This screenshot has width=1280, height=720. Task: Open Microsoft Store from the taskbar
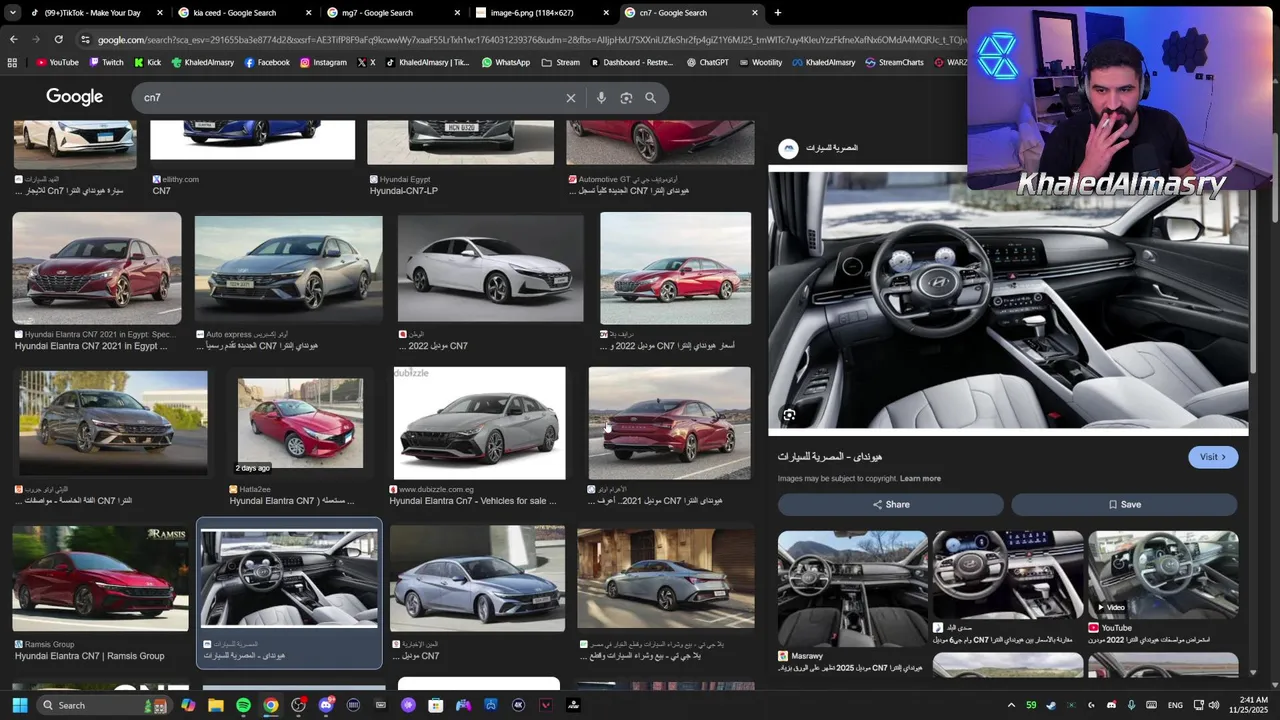435,705
